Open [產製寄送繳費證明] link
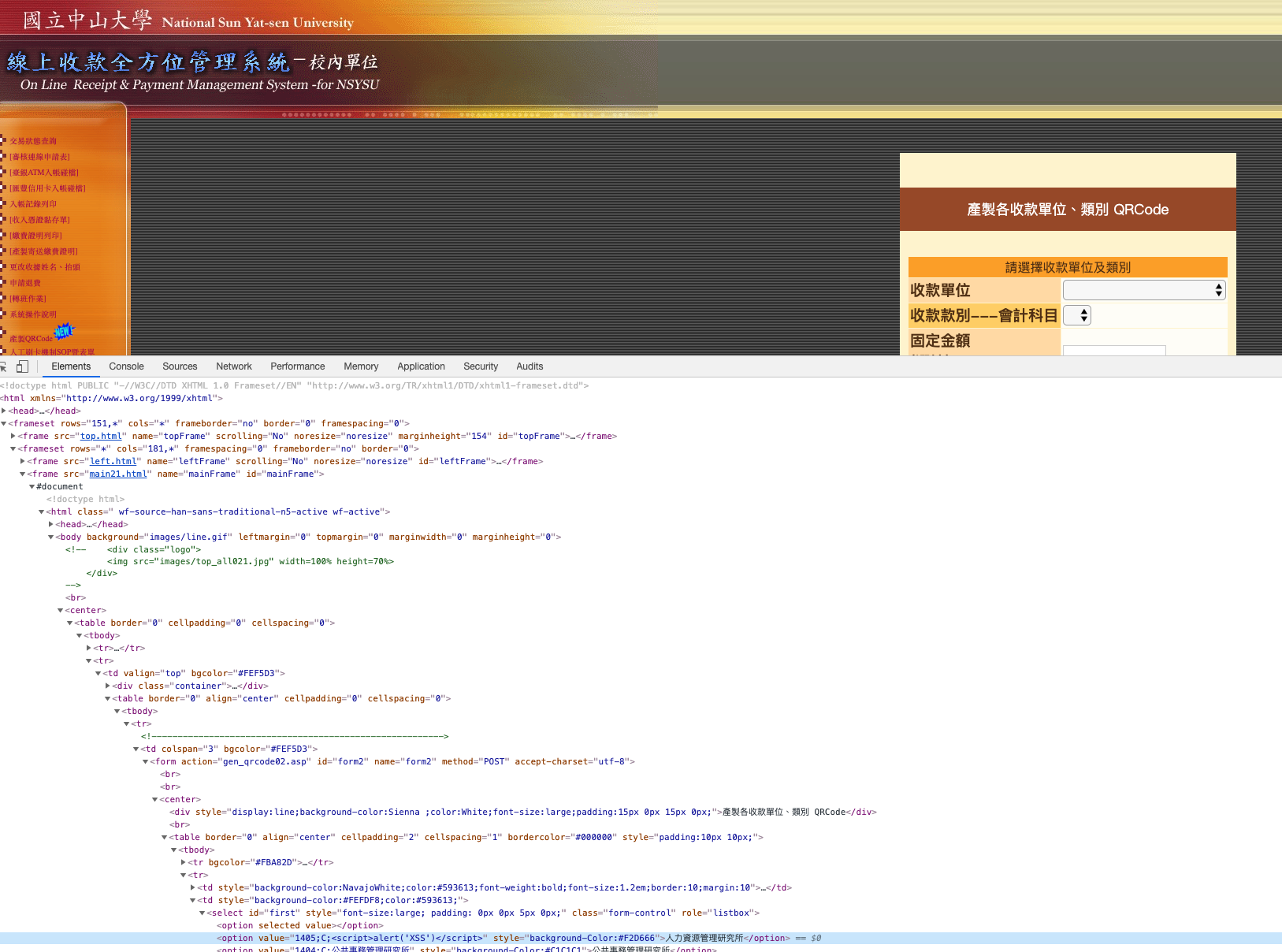The height and width of the screenshot is (952, 1282). [43, 251]
